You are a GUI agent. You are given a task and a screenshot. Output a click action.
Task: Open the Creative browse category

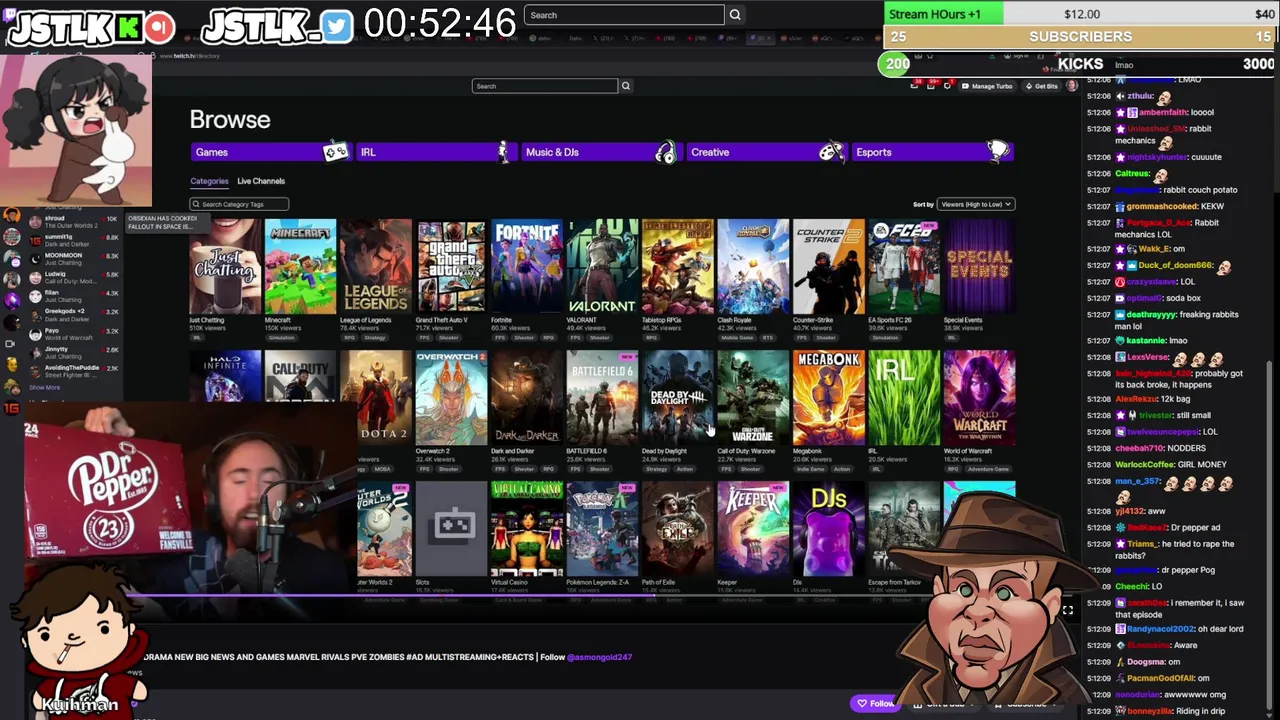(765, 152)
